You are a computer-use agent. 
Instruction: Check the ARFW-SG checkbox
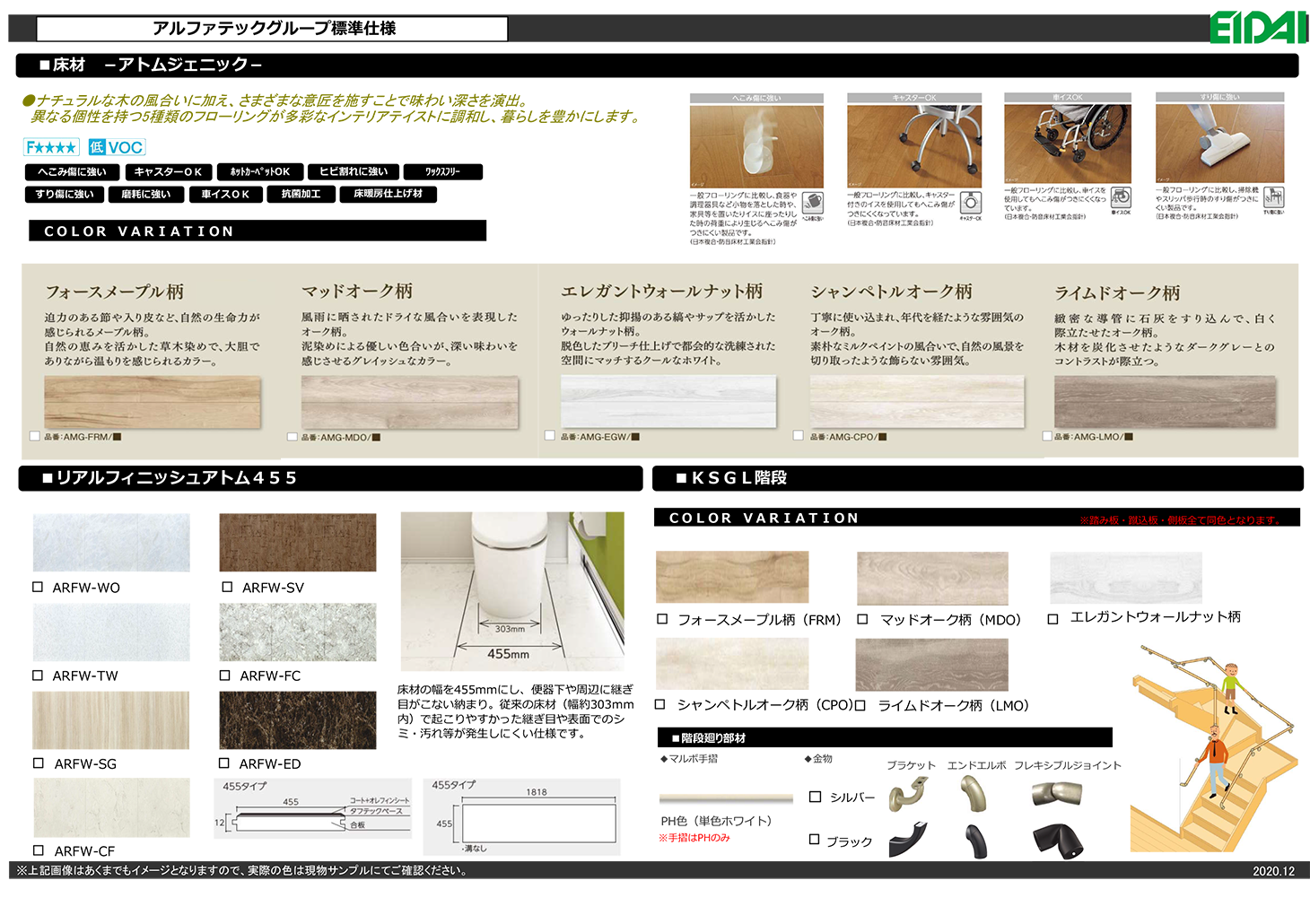pos(39,763)
